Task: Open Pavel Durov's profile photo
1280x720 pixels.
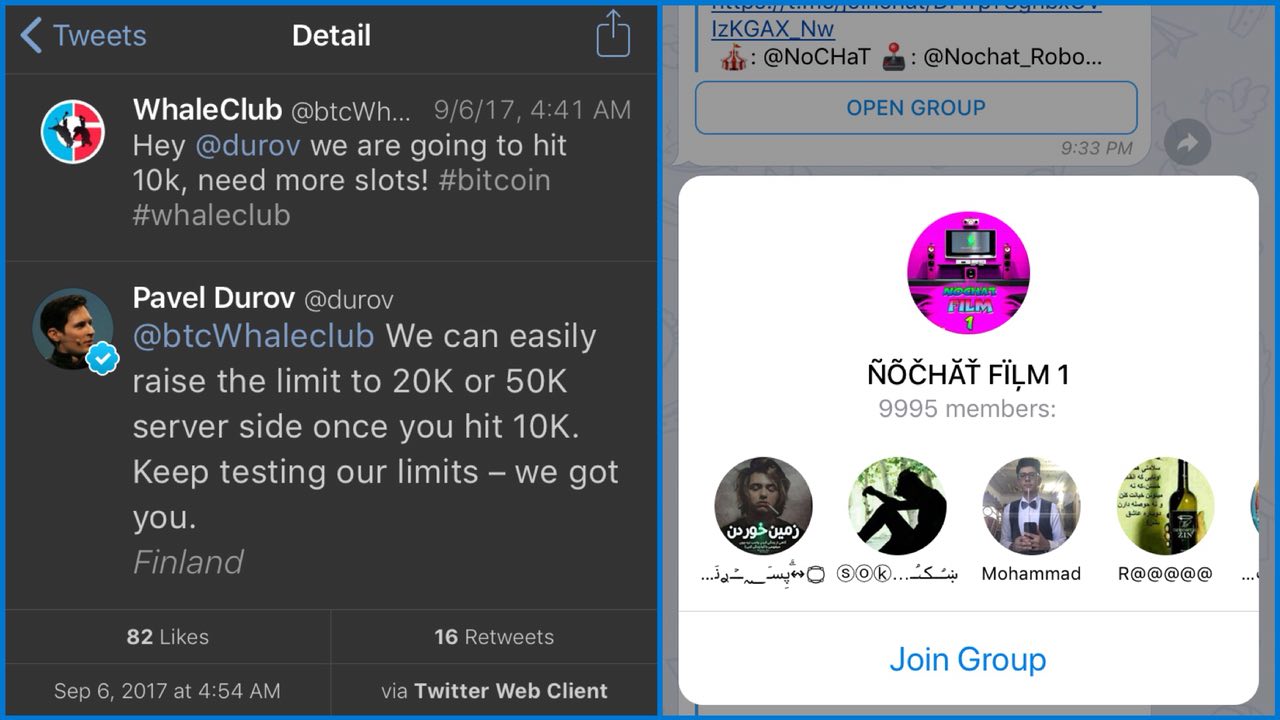Action: tap(73, 330)
